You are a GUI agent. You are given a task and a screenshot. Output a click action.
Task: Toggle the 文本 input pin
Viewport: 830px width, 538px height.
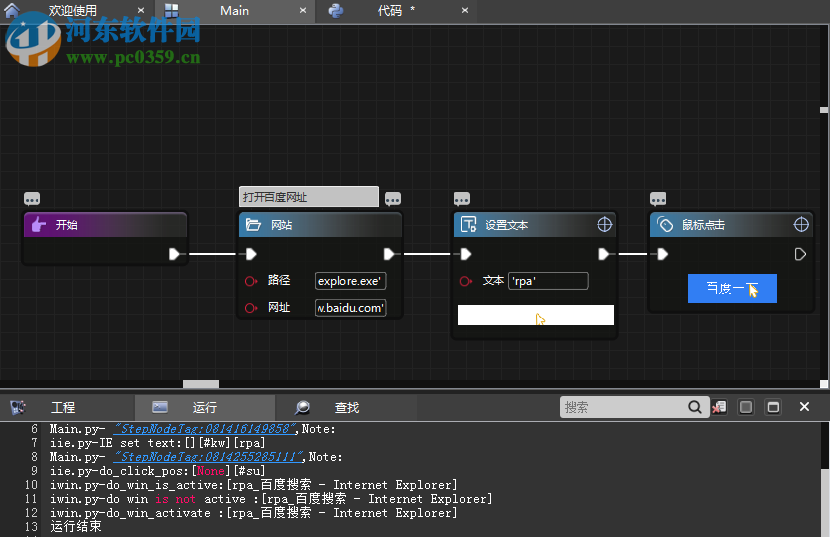click(465, 281)
